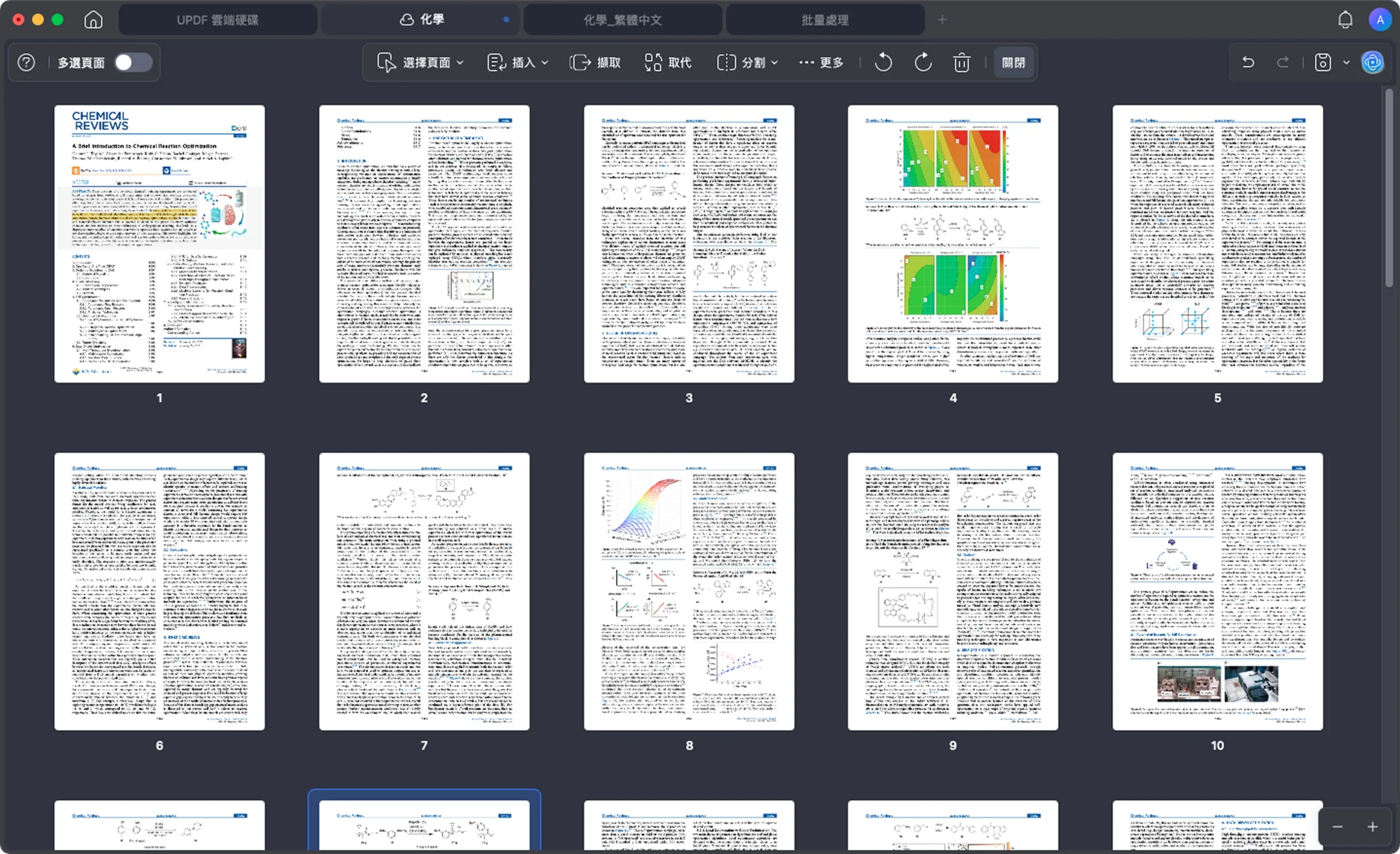Click the home icon
The image size is (1400, 854).
pyautogui.click(x=93, y=20)
